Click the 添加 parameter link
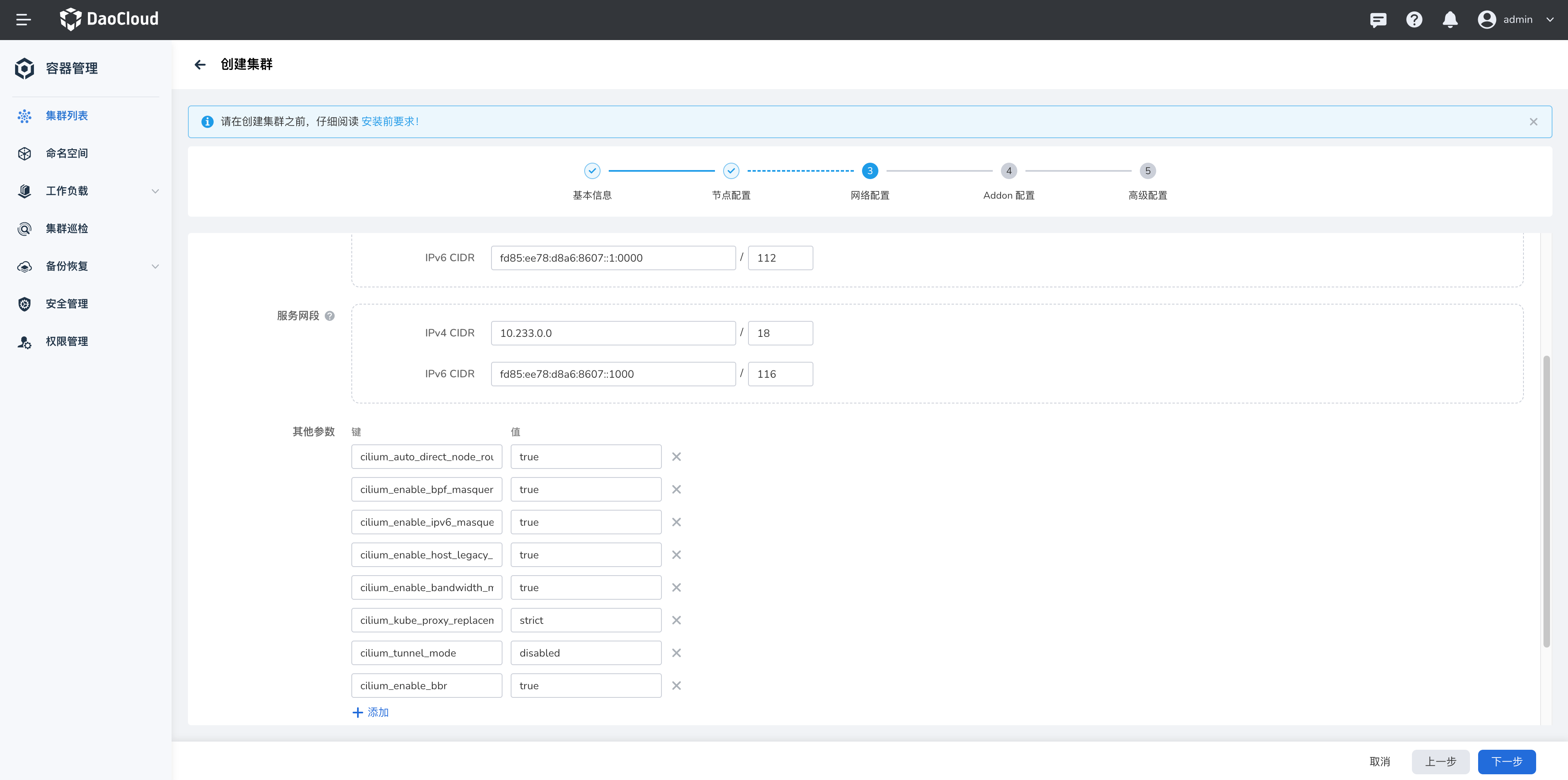 click(371, 713)
